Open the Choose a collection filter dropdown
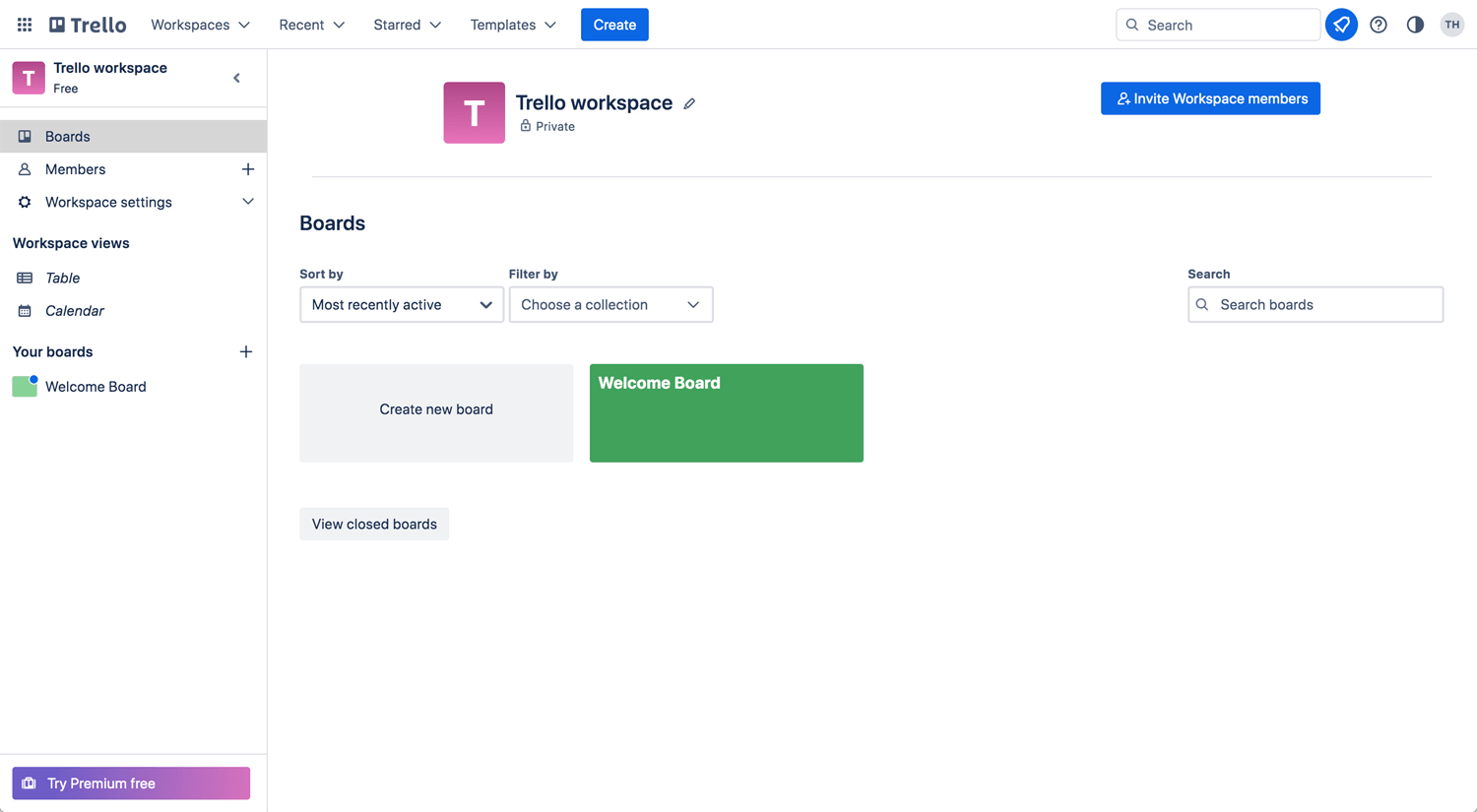Image resolution: width=1477 pixels, height=812 pixels. (610, 304)
